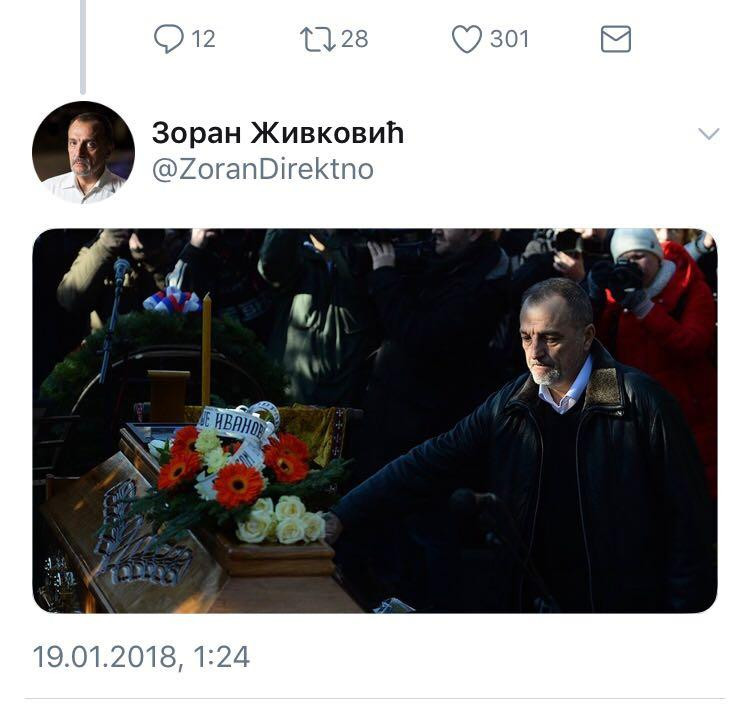Open the attached tweet photo
The height and width of the screenshot is (714, 746).
point(374,420)
